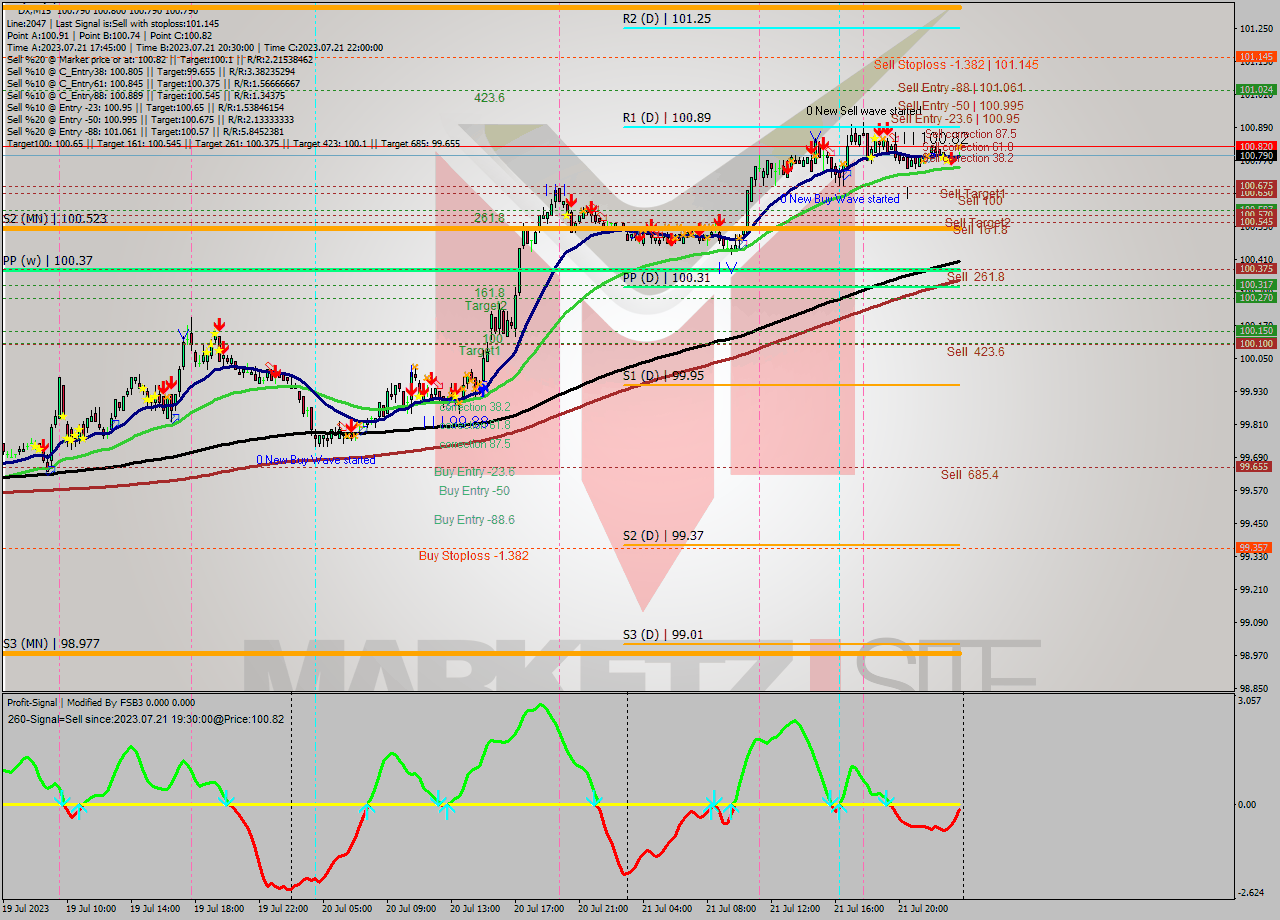Click the Buy Stoploss -1.382 label

473,556
